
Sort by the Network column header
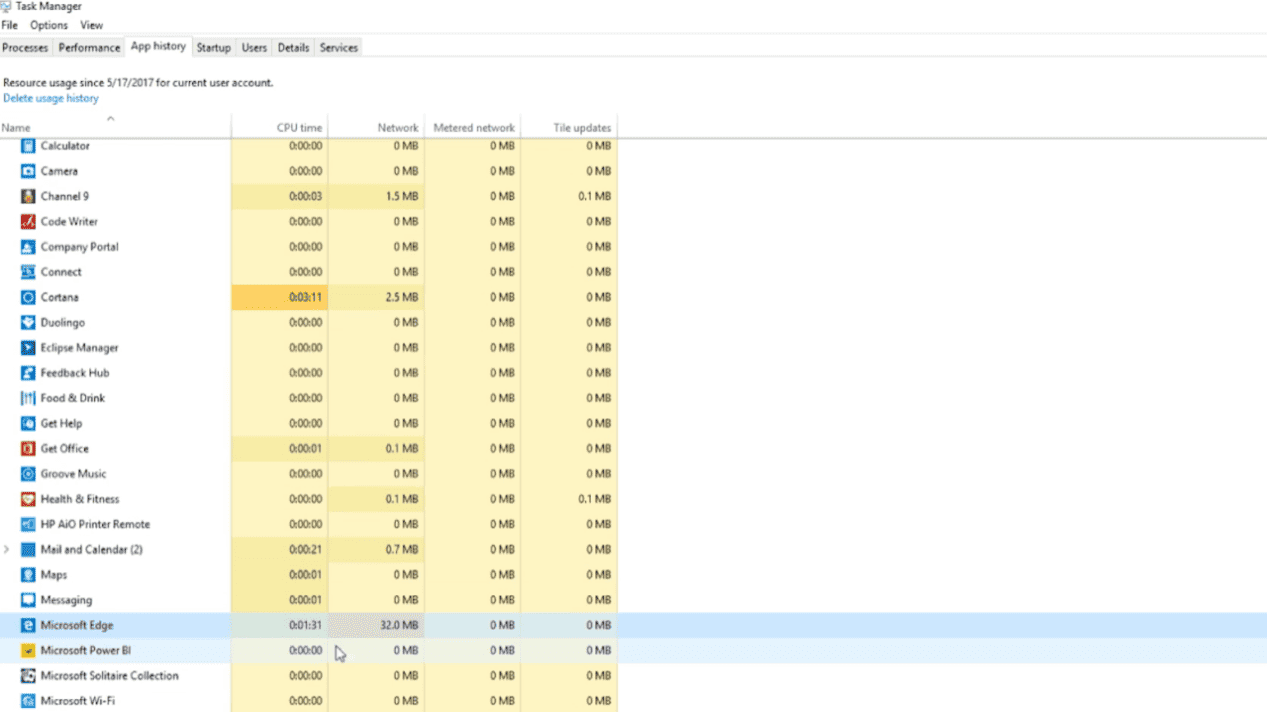(x=397, y=128)
